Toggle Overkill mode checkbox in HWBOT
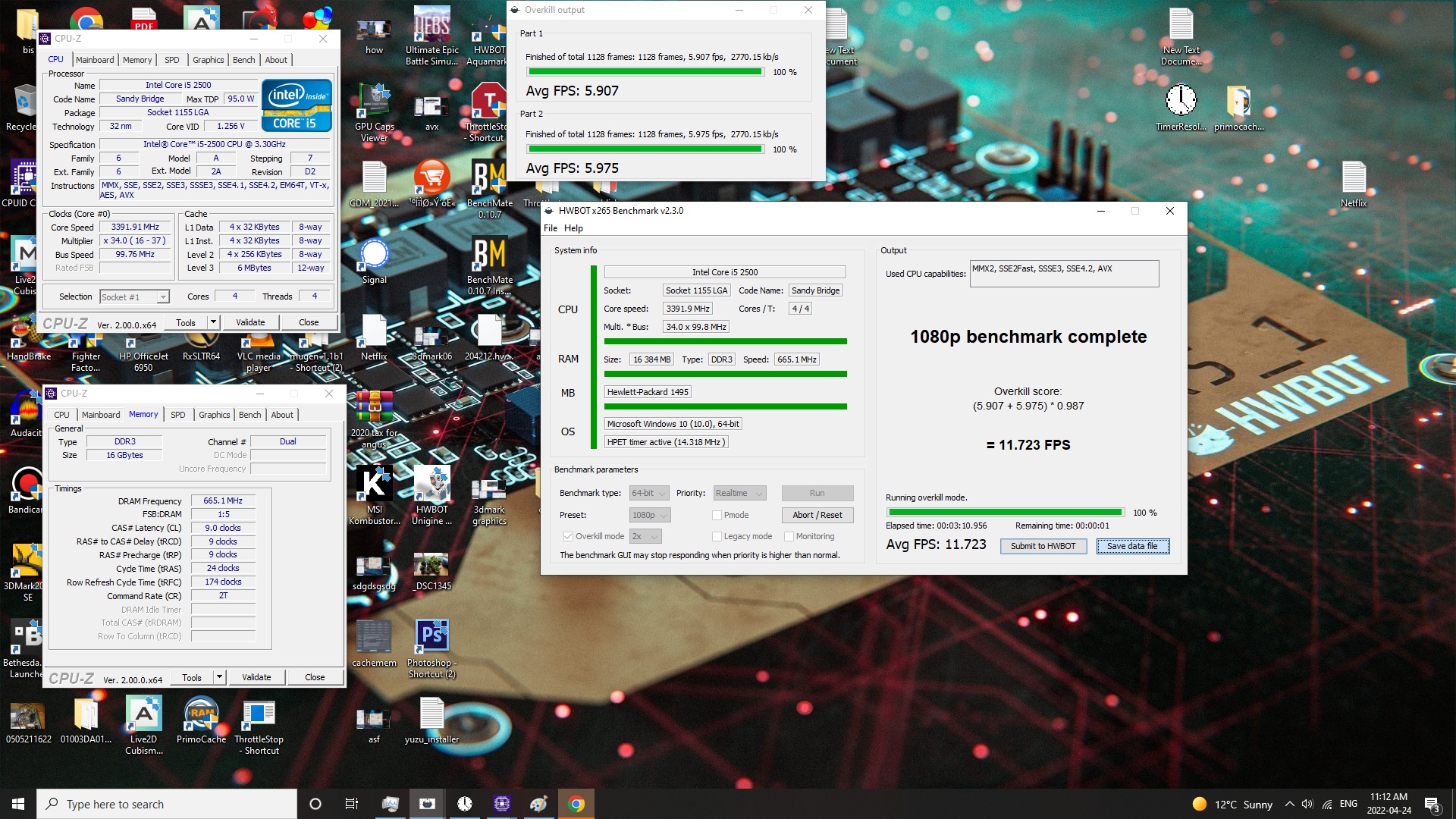Screen dimensions: 1456x819 pyautogui.click(x=568, y=536)
